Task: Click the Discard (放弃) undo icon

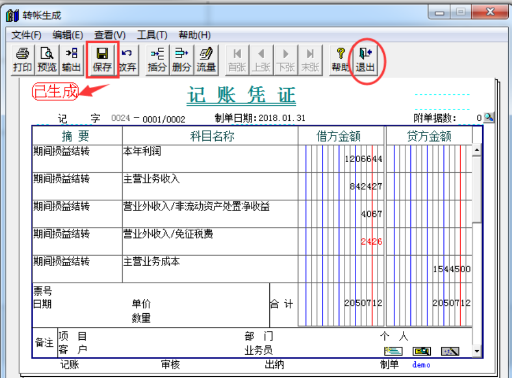Action: coord(127,60)
